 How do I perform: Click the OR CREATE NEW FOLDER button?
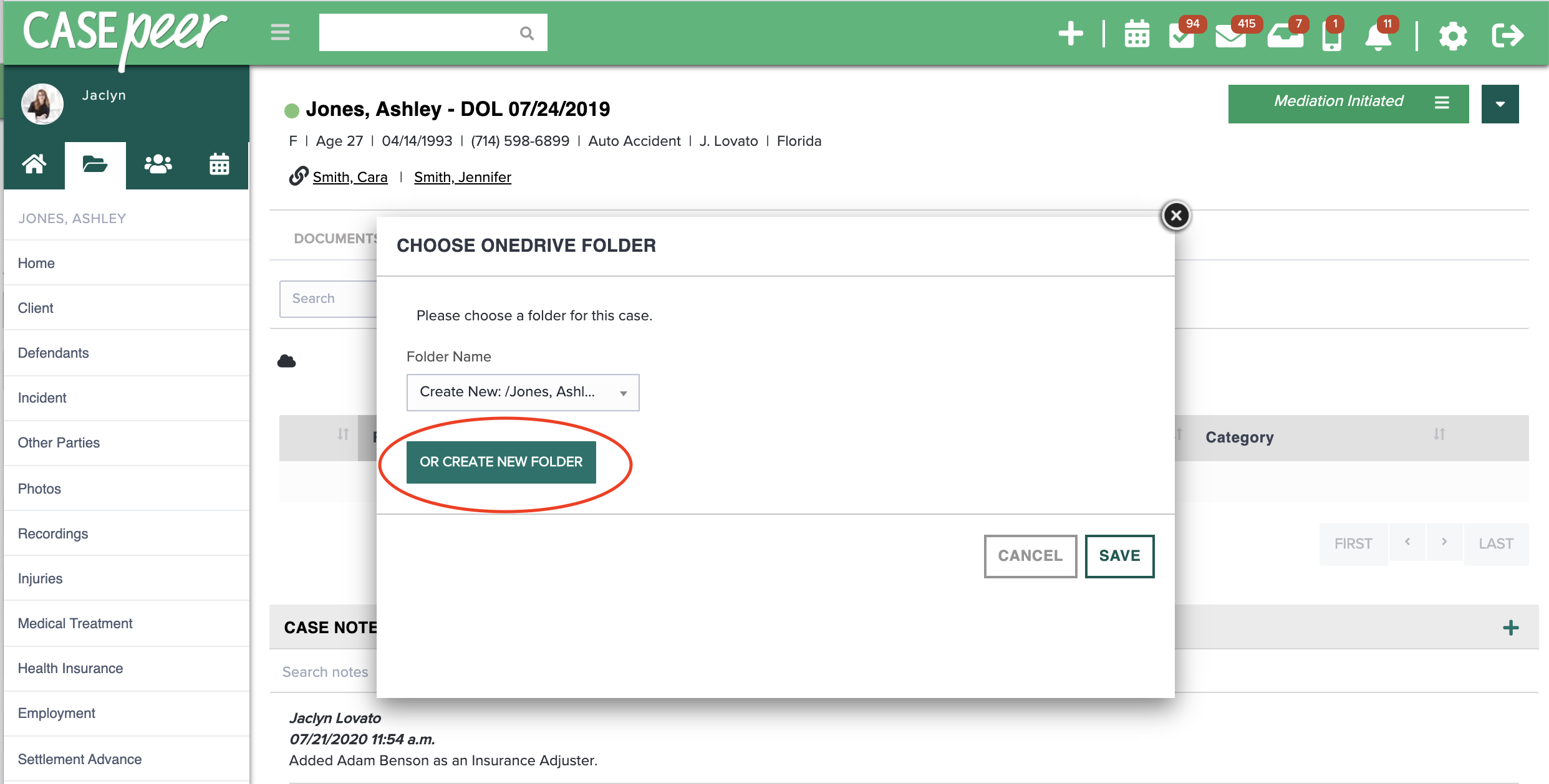(x=501, y=462)
